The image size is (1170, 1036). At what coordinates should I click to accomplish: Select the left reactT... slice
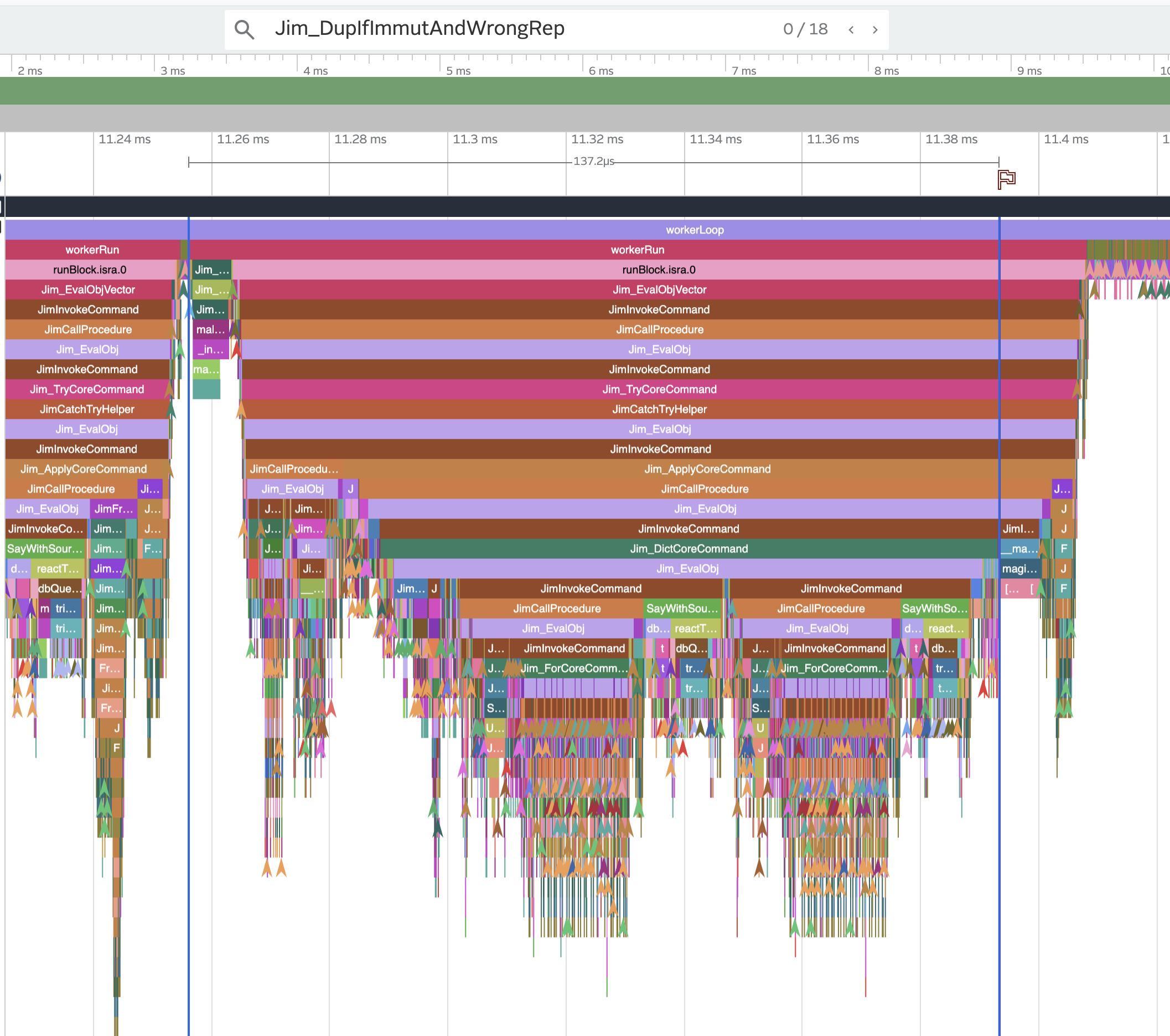pos(58,569)
